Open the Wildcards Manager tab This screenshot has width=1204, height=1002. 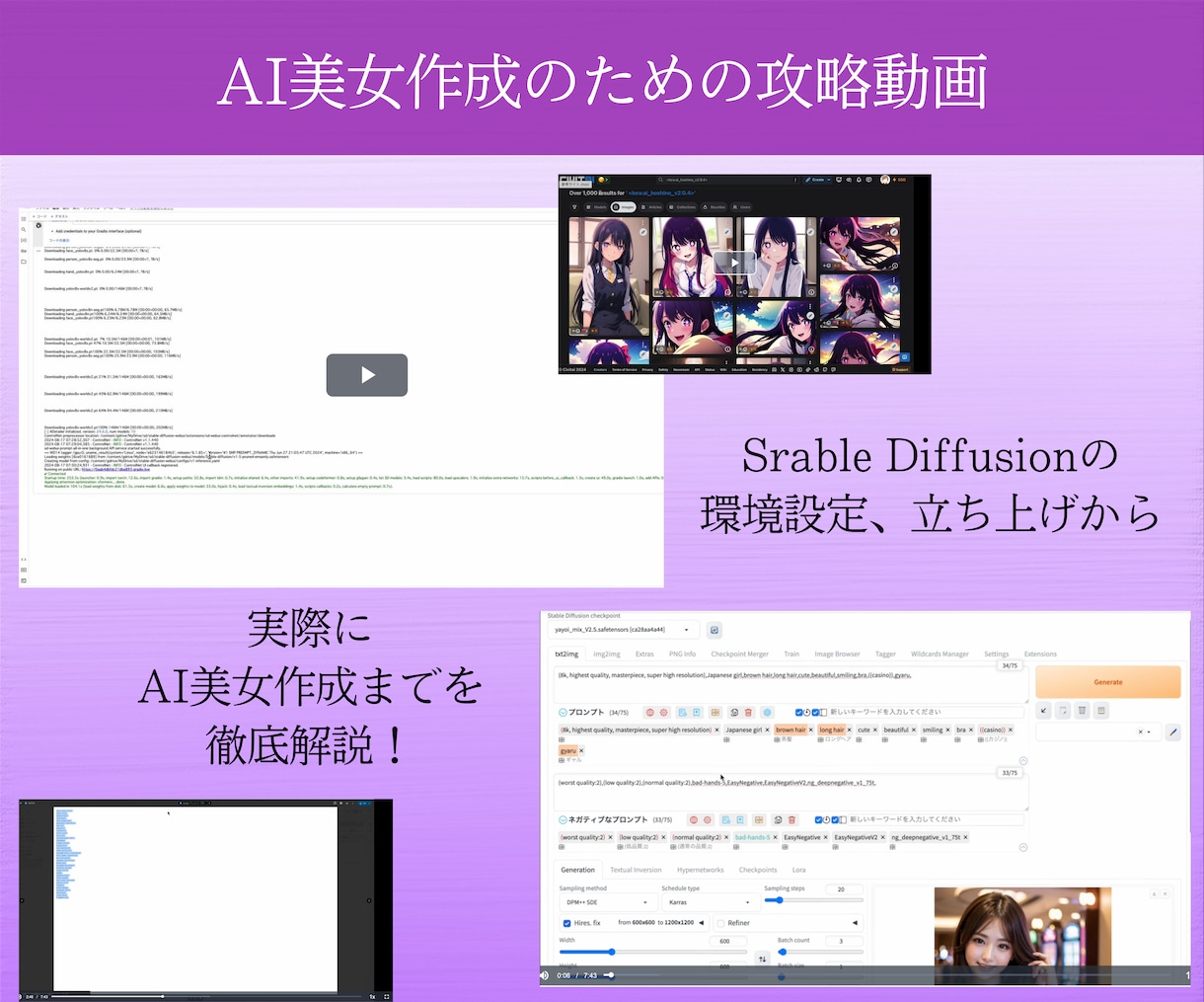[940, 654]
